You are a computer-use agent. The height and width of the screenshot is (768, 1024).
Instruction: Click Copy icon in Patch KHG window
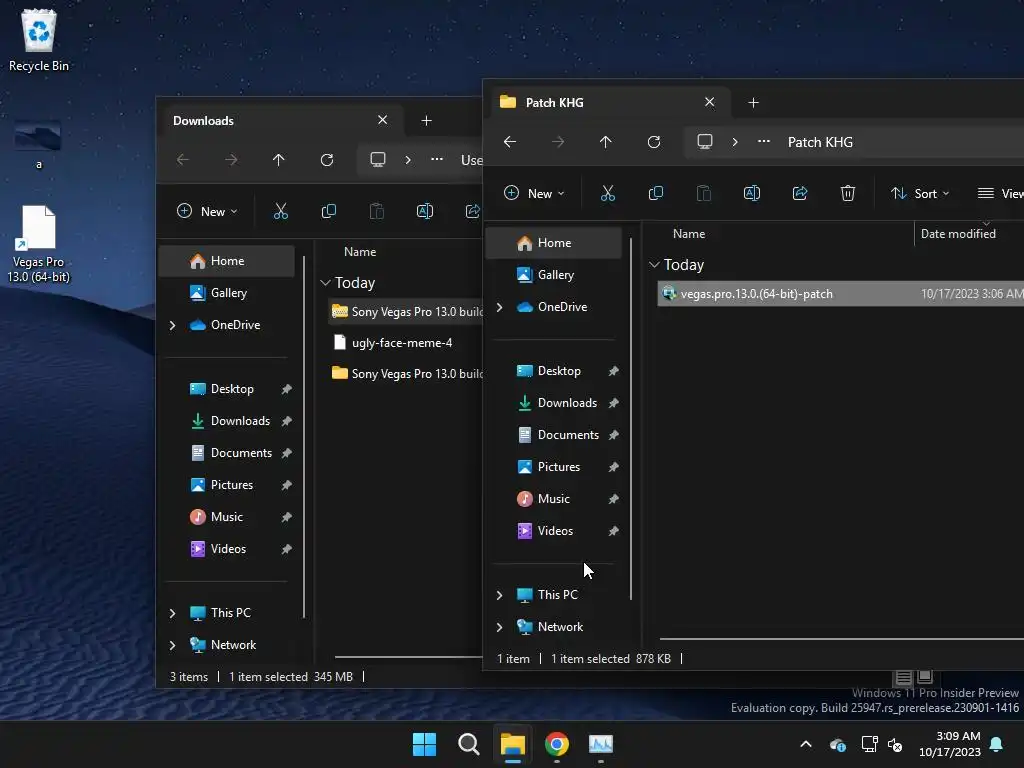tap(656, 193)
